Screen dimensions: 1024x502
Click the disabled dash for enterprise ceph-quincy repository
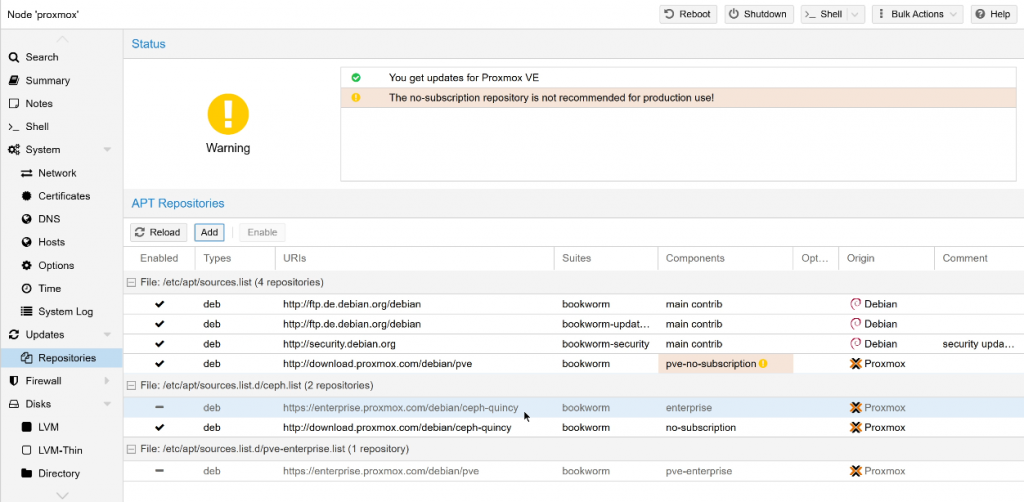(x=159, y=408)
